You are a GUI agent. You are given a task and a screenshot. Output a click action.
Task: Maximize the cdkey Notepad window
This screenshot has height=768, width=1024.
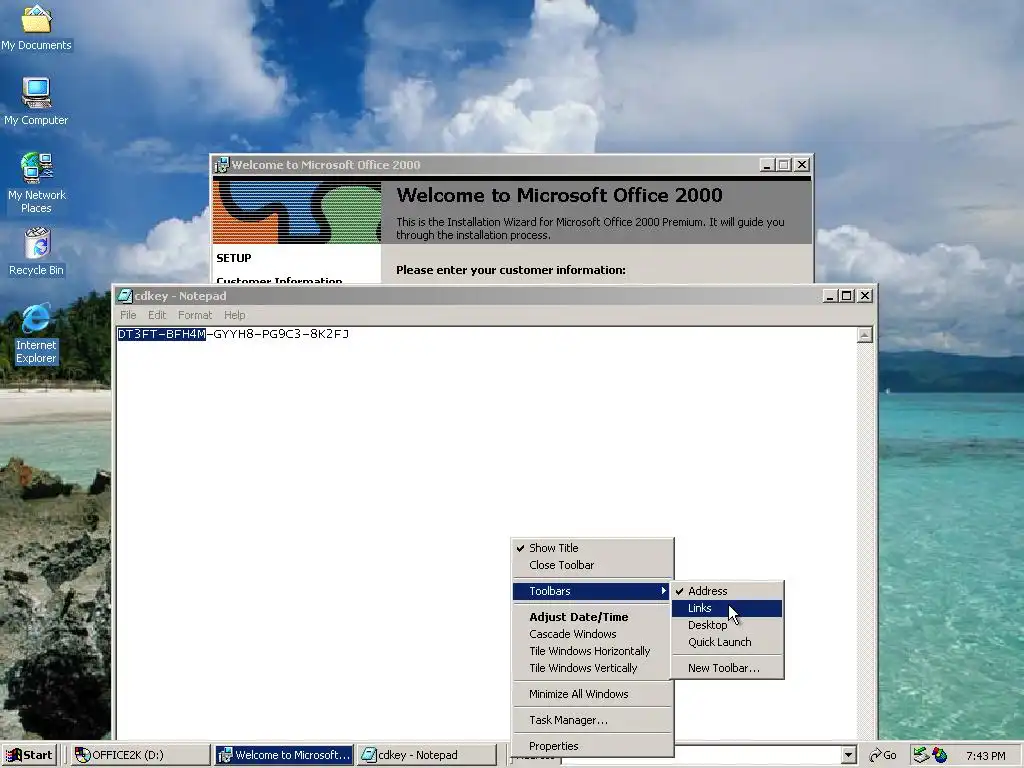pyautogui.click(x=847, y=296)
